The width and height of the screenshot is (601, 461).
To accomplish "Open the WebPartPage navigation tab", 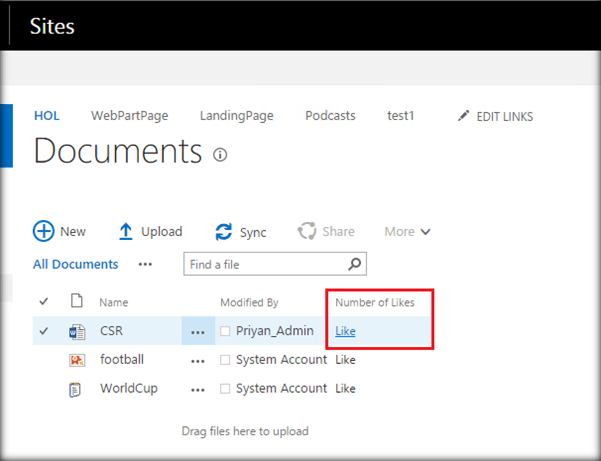I will click(x=129, y=116).
